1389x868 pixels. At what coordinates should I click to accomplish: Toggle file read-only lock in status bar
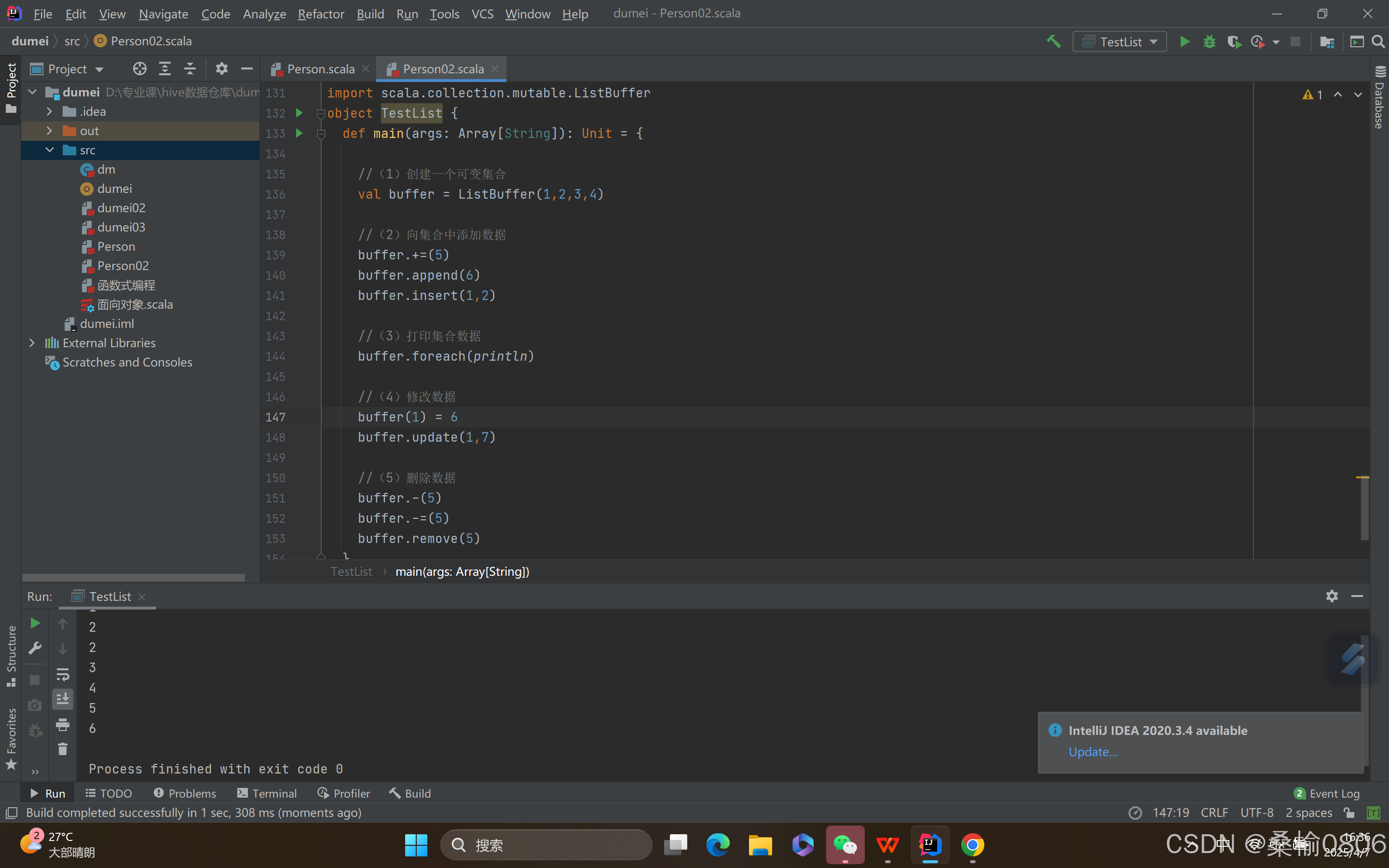(1349, 813)
